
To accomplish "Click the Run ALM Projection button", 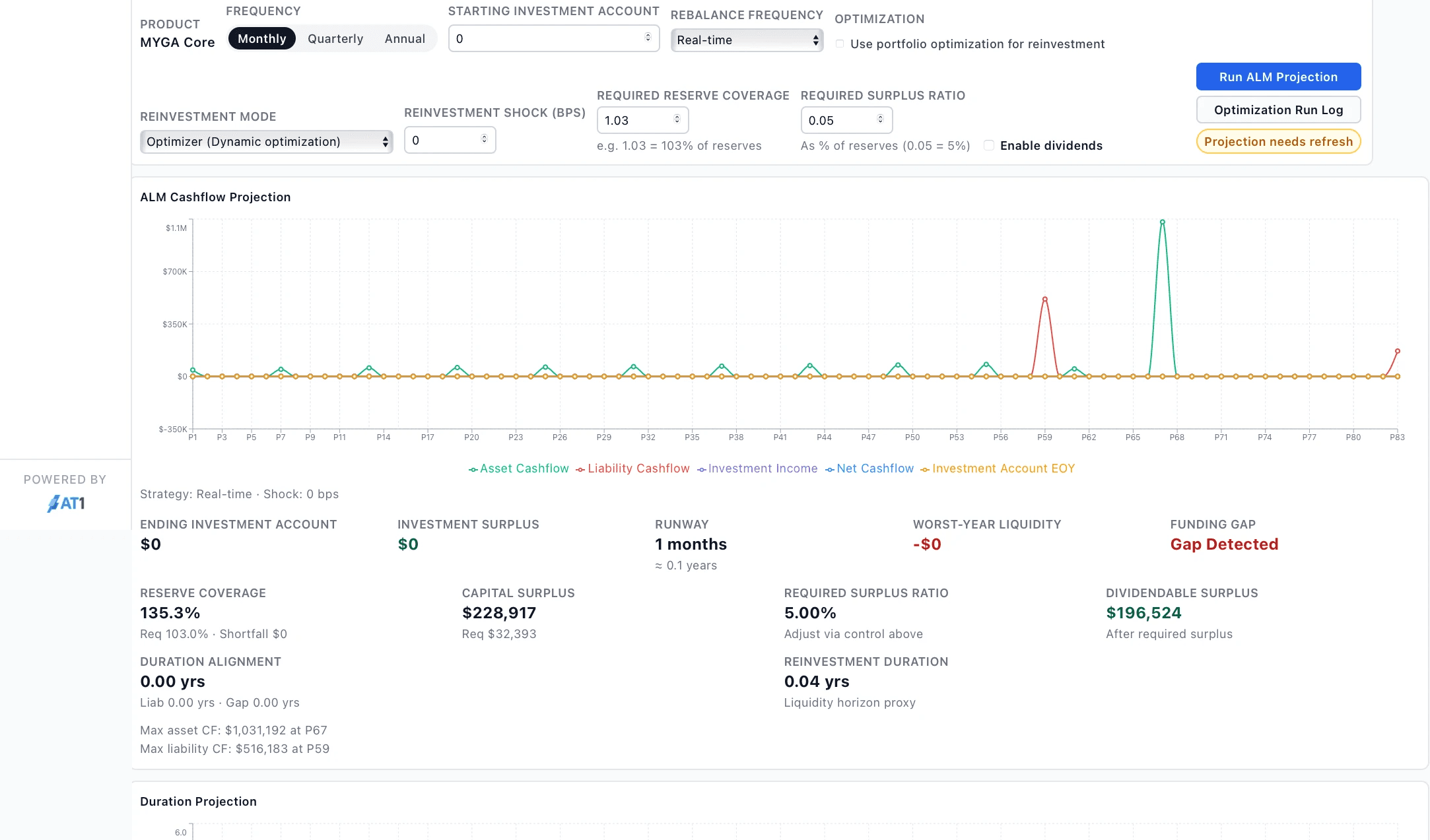I will click(1278, 77).
